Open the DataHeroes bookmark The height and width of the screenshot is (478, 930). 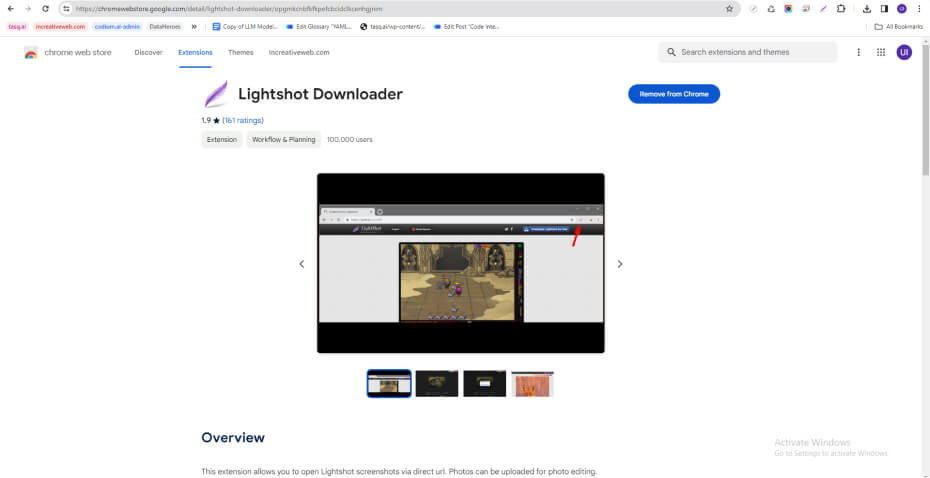pos(165,27)
